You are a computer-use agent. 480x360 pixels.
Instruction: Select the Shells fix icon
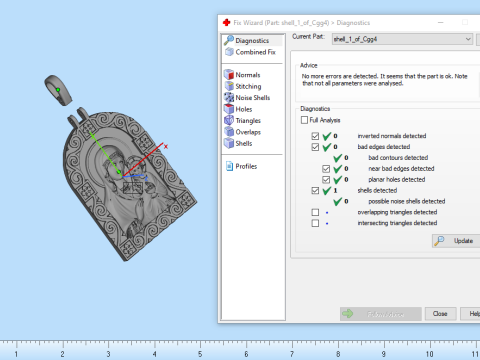point(229,143)
